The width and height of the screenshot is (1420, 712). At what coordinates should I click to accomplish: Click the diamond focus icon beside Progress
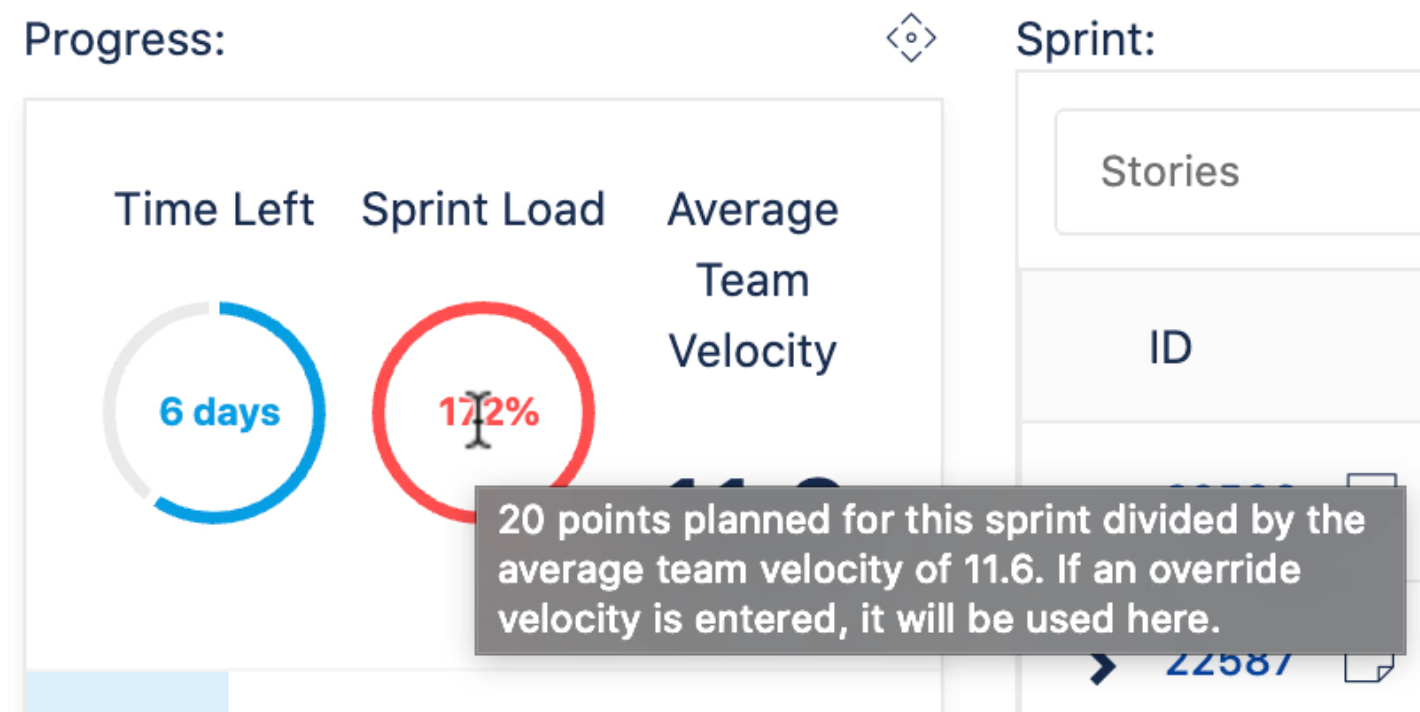911,38
